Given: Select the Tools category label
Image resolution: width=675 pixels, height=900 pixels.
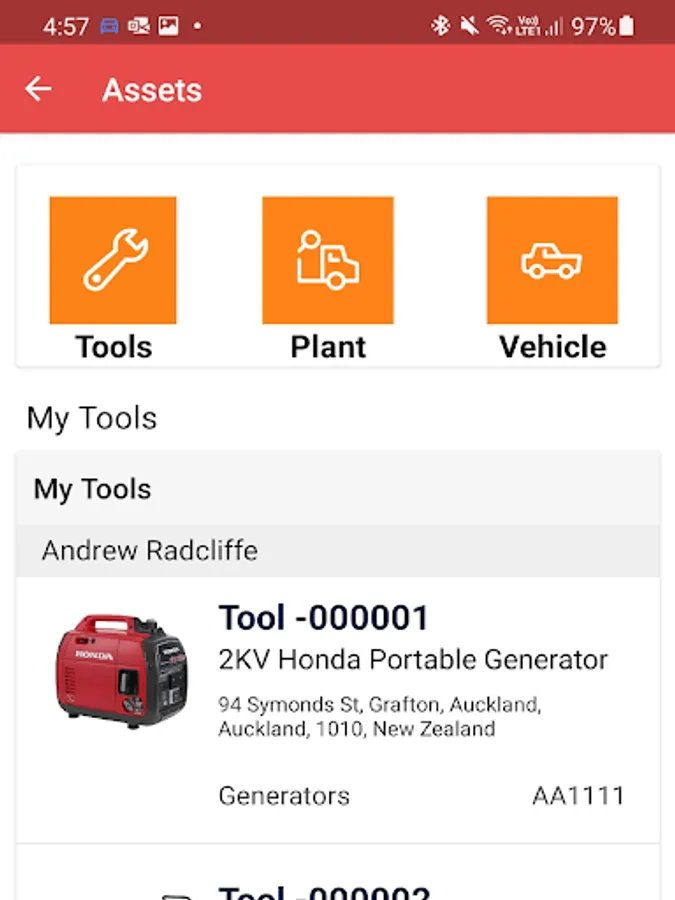Looking at the screenshot, I should click(114, 347).
